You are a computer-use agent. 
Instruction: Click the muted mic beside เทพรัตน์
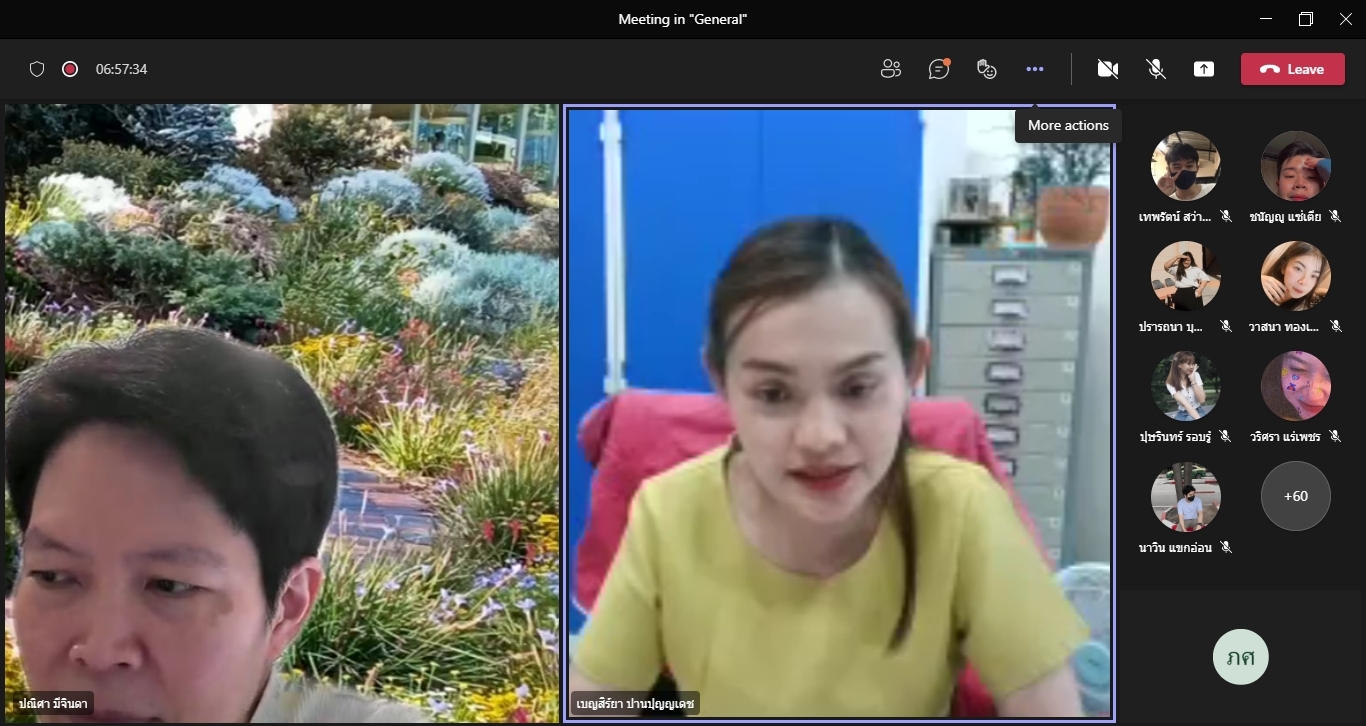click(x=1226, y=216)
